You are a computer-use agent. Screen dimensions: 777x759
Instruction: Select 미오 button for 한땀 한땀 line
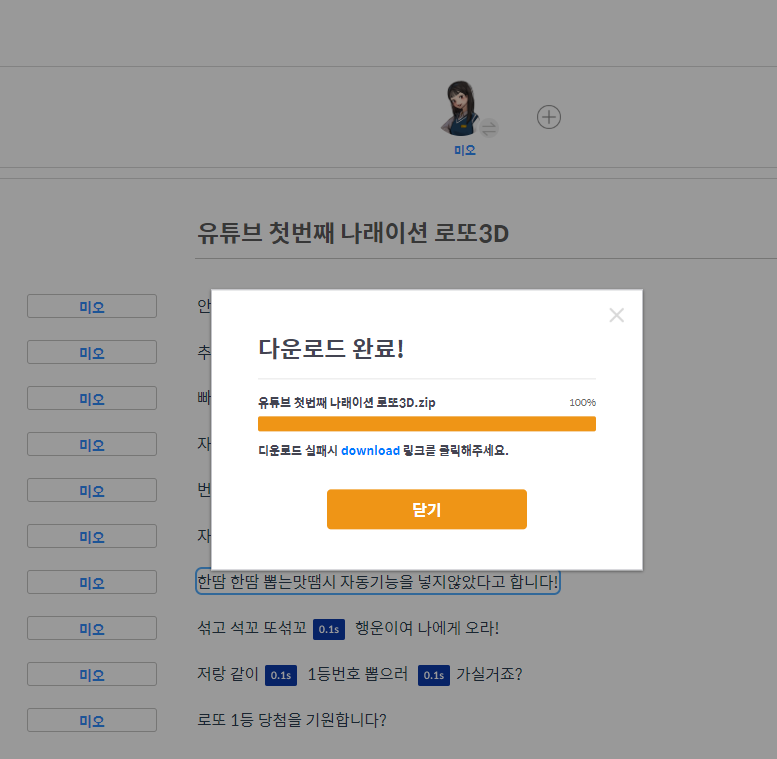click(x=92, y=583)
